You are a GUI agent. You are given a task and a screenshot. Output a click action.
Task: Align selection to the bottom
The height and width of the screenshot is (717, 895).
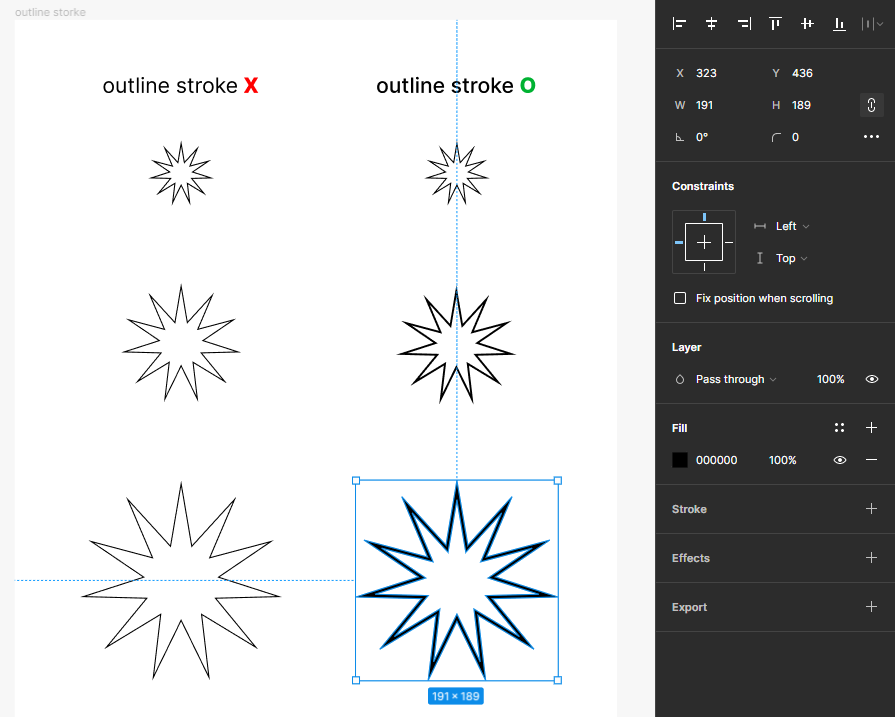(839, 23)
